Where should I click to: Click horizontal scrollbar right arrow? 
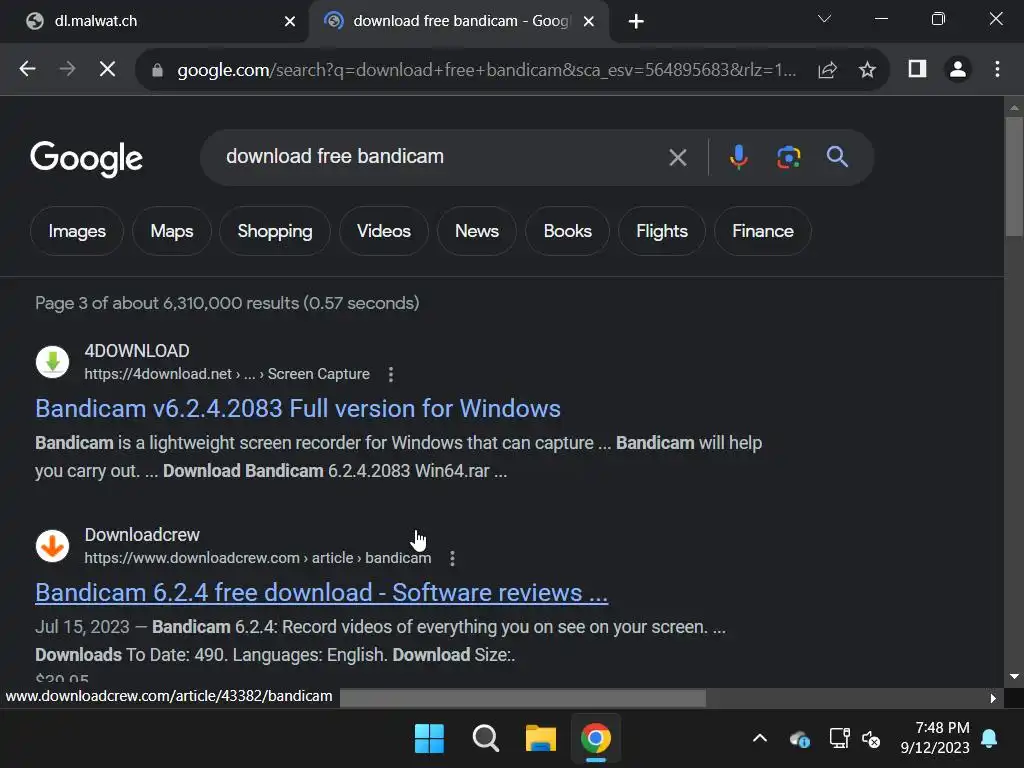[993, 698]
